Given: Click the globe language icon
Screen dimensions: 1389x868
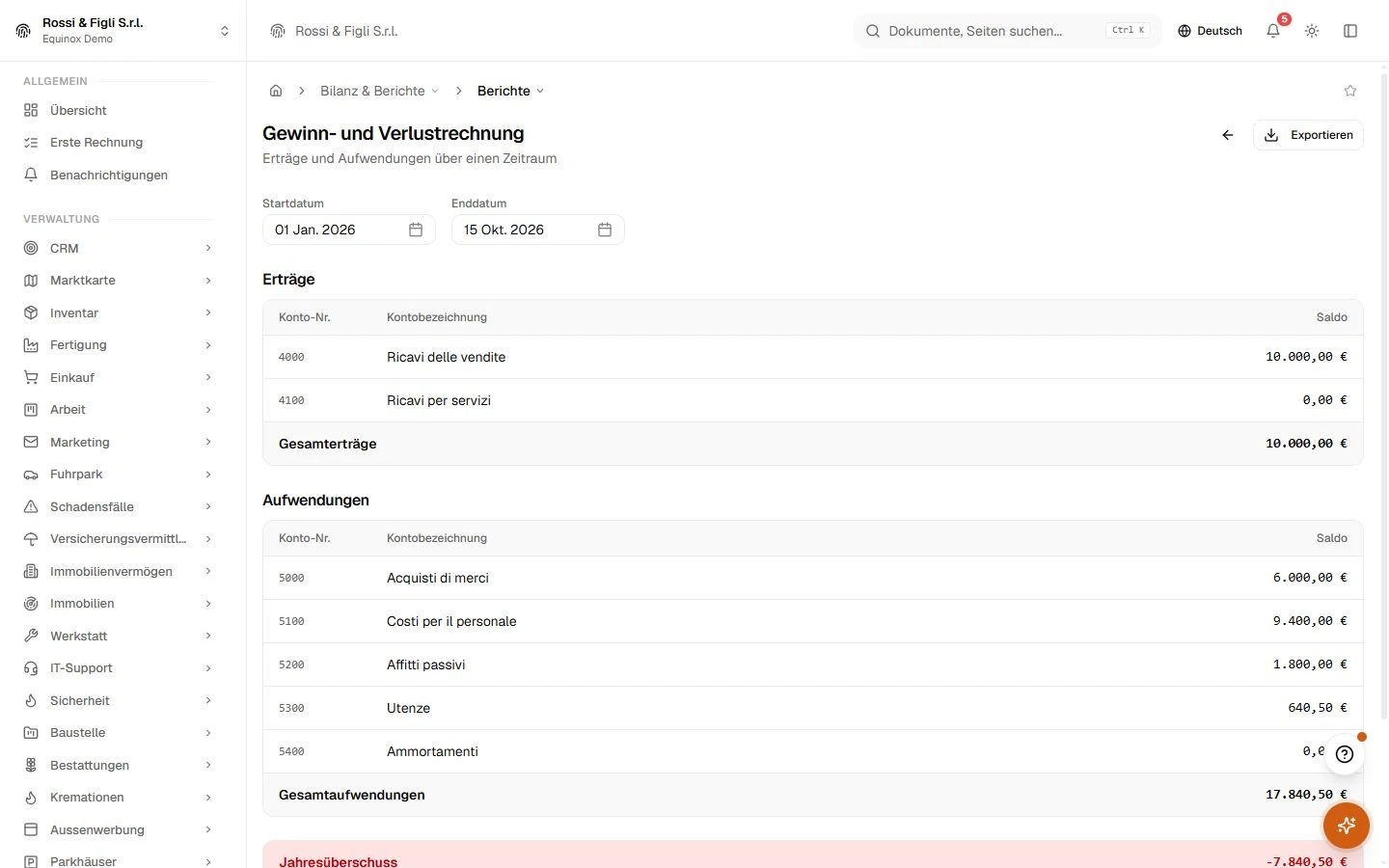Looking at the screenshot, I should point(1185,31).
